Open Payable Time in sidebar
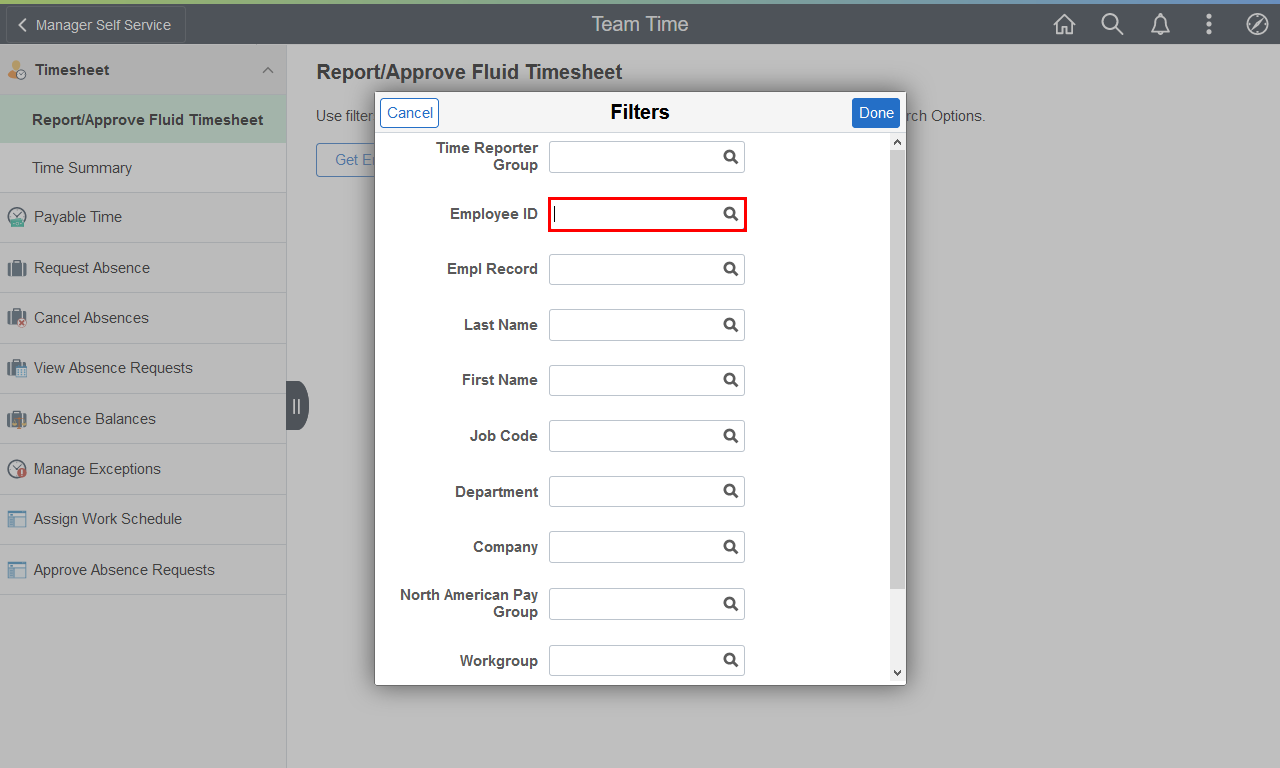Image resolution: width=1280 pixels, height=768 pixels. tap(78, 217)
